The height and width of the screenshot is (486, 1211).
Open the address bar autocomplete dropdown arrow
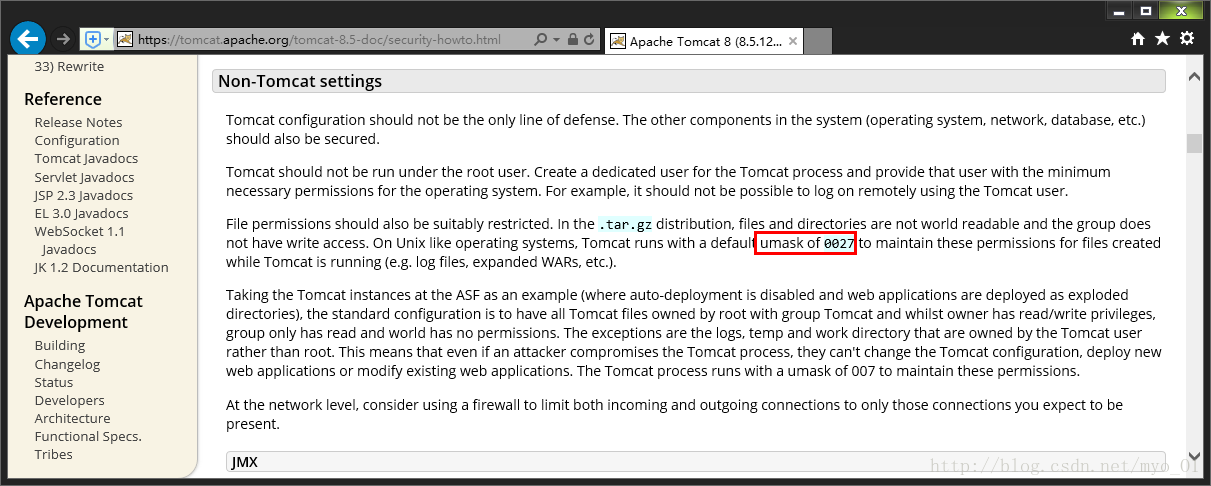[556, 40]
